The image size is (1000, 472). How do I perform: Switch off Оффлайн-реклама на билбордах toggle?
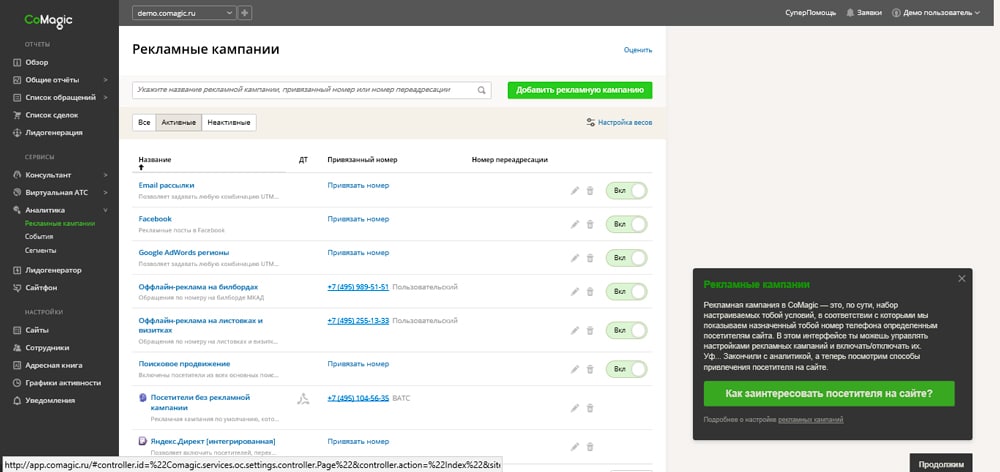(626, 292)
